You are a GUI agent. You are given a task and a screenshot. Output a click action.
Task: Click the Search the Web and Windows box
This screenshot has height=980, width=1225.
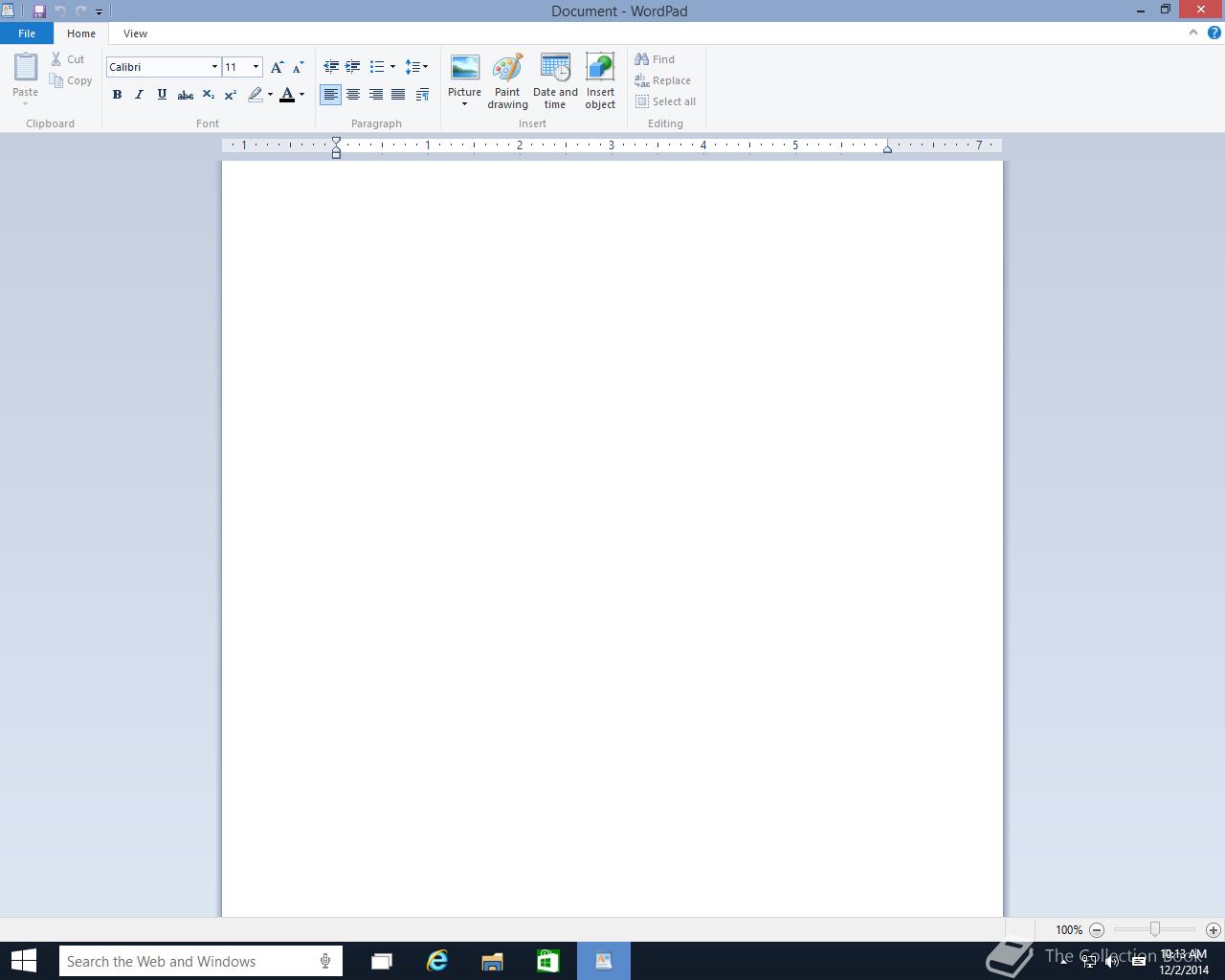coord(200,961)
